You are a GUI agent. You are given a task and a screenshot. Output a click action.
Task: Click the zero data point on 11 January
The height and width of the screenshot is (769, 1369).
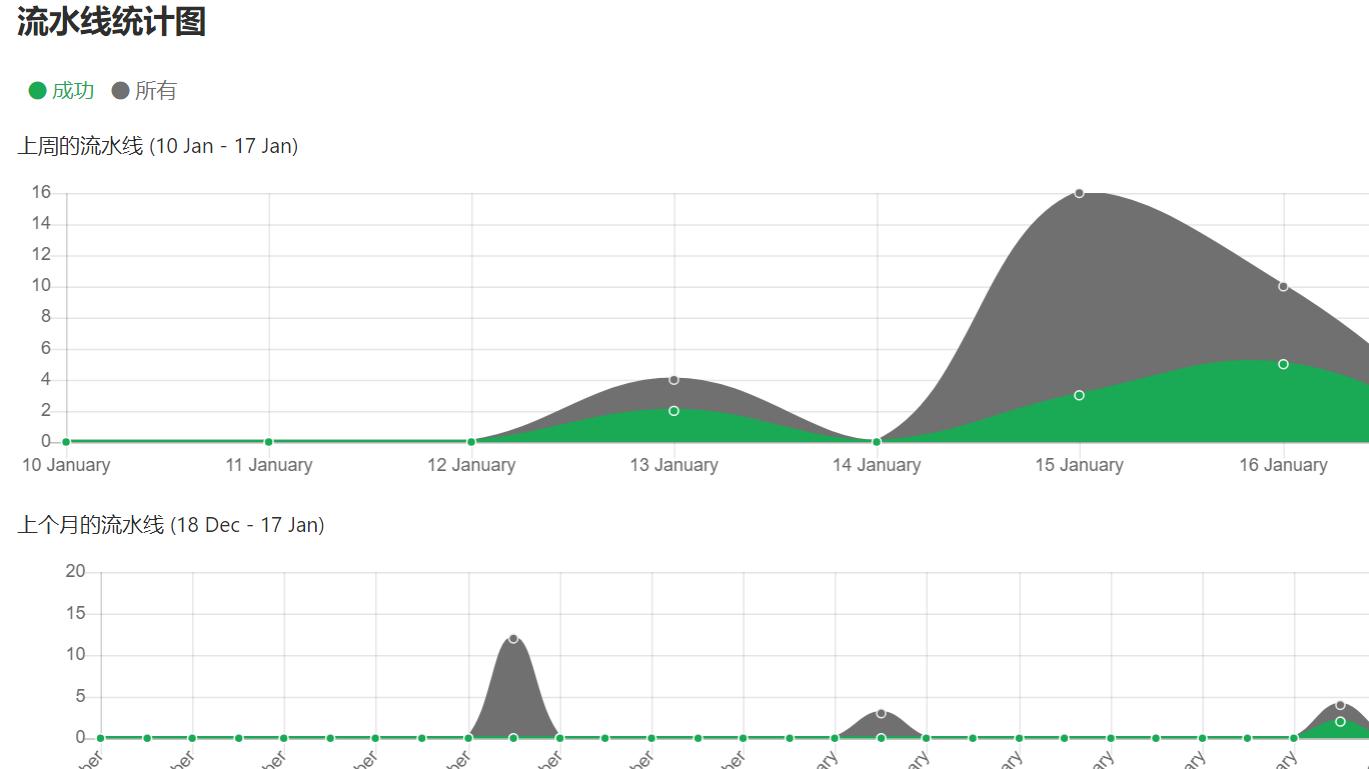point(269,442)
